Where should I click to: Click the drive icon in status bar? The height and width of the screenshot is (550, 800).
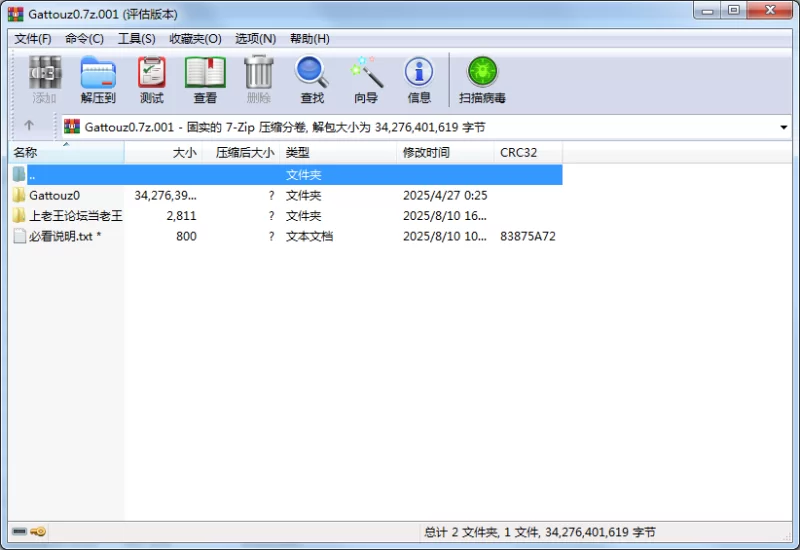click(19, 532)
